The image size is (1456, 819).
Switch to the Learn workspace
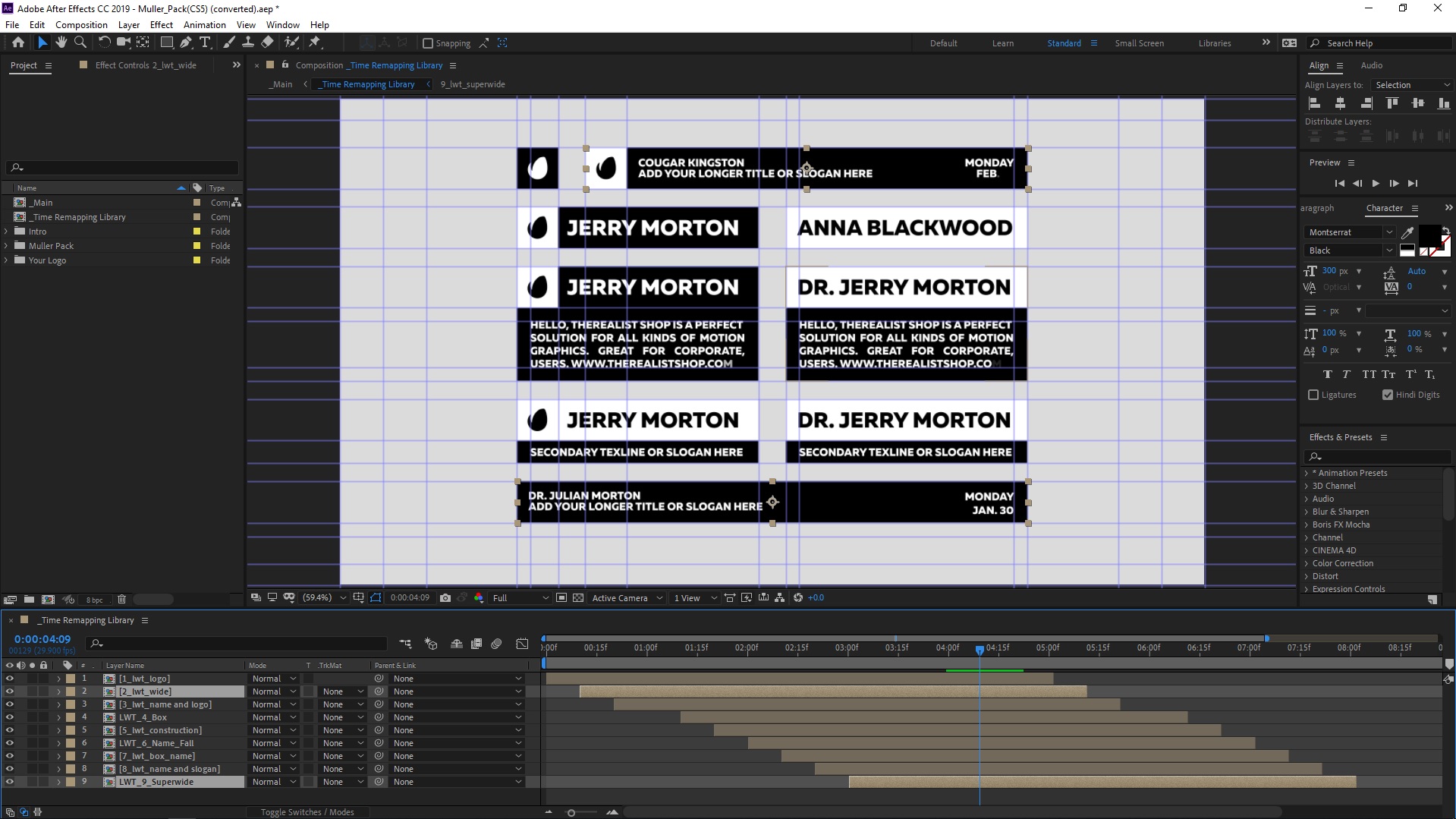click(x=1002, y=43)
